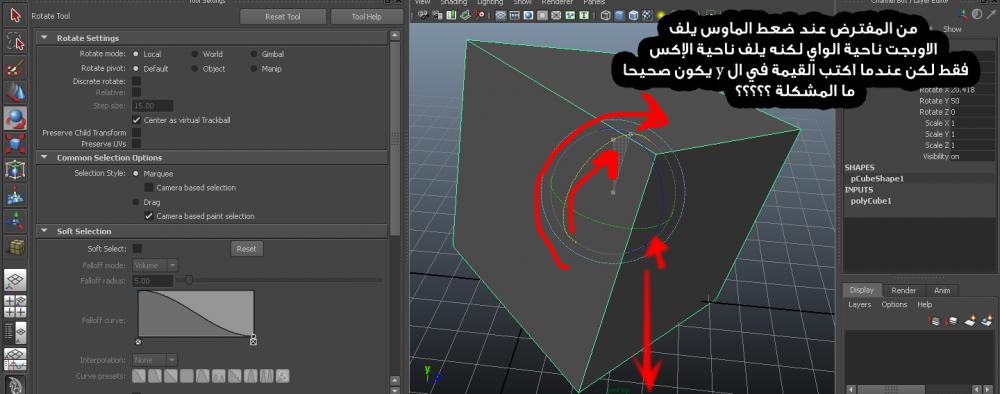The width and height of the screenshot is (1000, 394).
Task: Enable the Discrete rotate checkbox
Action: point(136,82)
